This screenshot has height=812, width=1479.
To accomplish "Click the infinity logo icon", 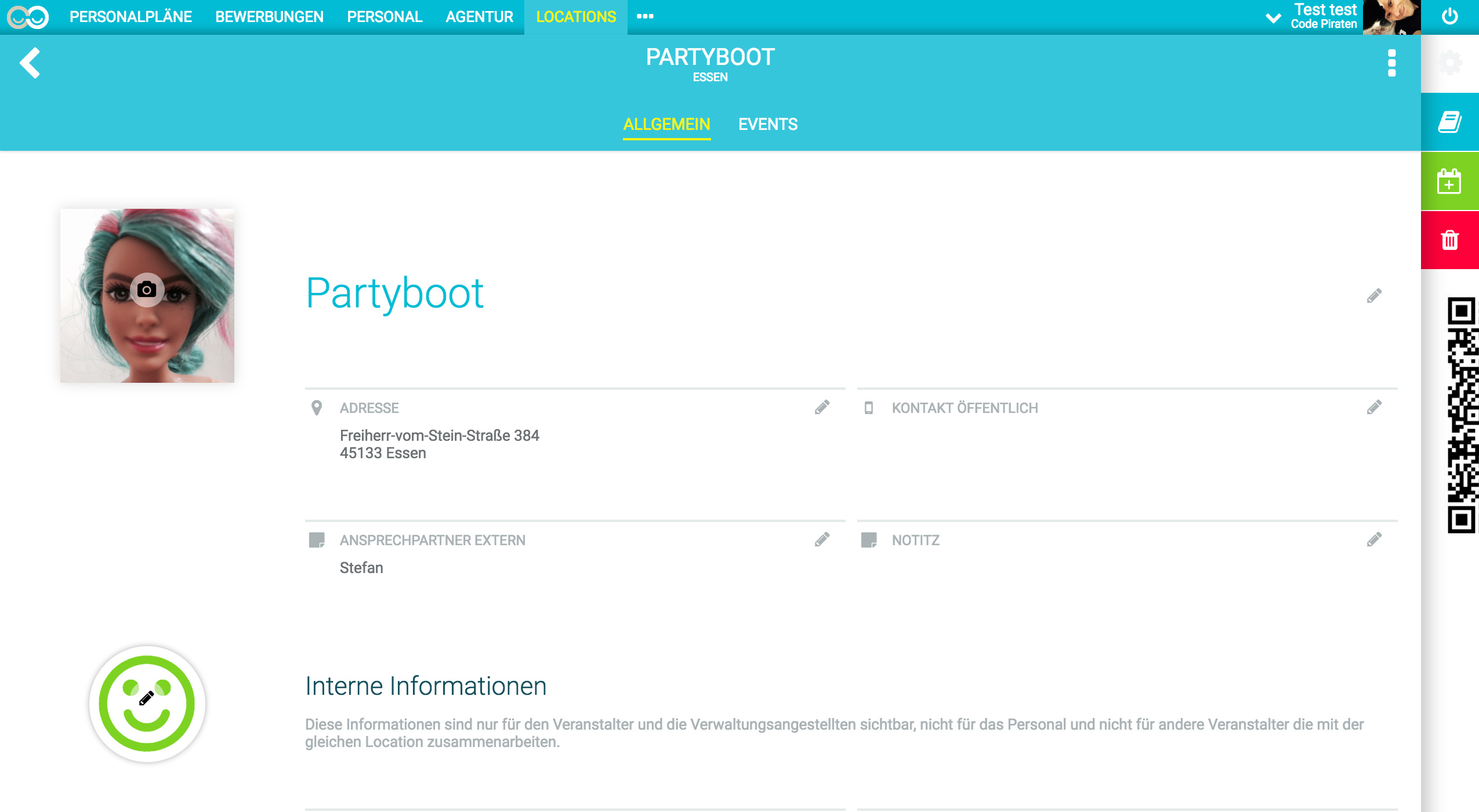I will point(28,17).
